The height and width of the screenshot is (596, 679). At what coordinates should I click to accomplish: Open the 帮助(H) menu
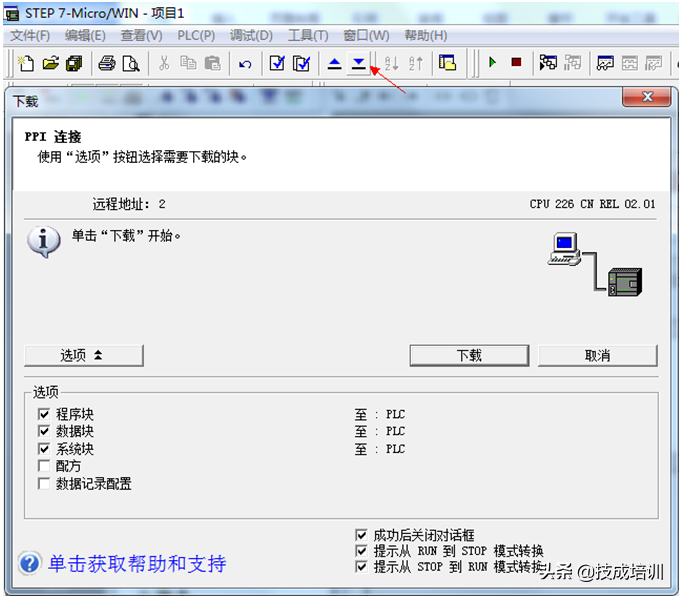(426, 36)
